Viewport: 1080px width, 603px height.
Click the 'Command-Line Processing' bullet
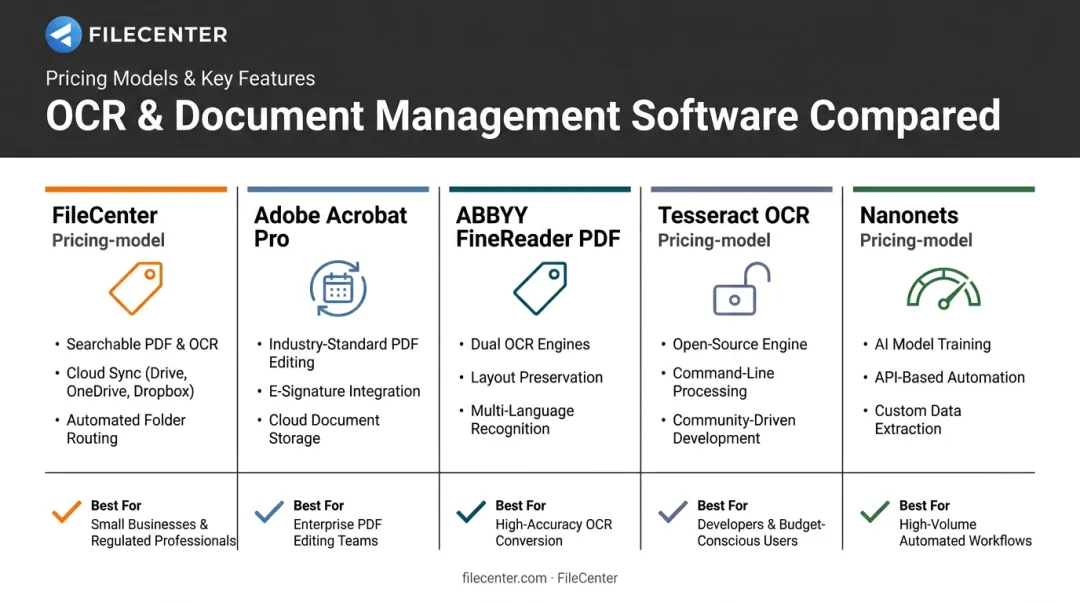pyautogui.click(x=723, y=382)
